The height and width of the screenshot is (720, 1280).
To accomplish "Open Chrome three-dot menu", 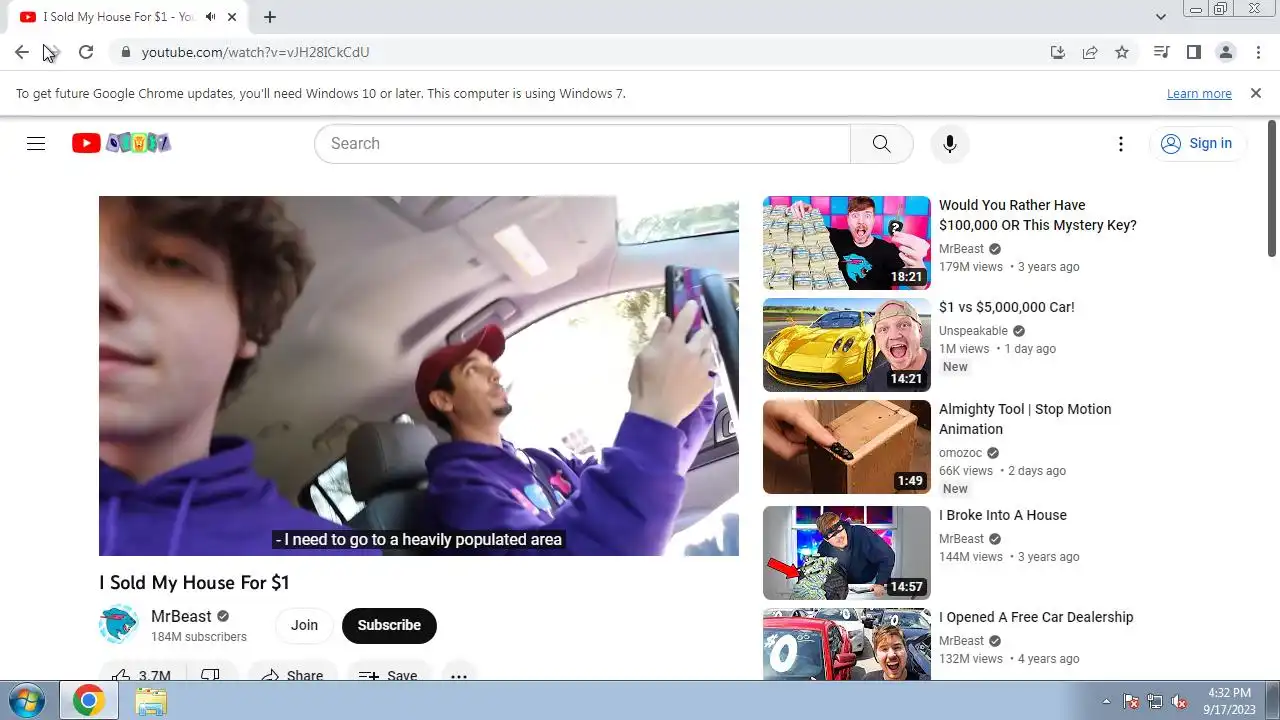I will 1257,52.
